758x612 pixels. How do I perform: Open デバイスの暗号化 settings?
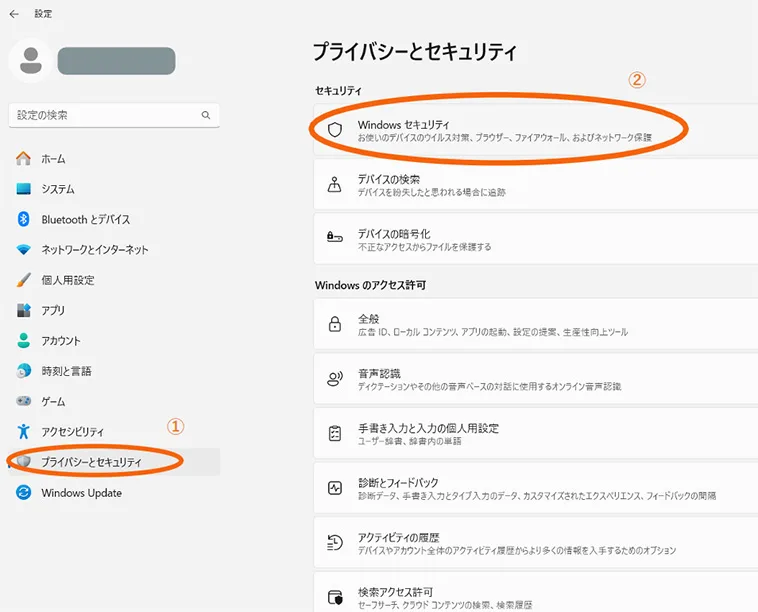[x=536, y=239]
